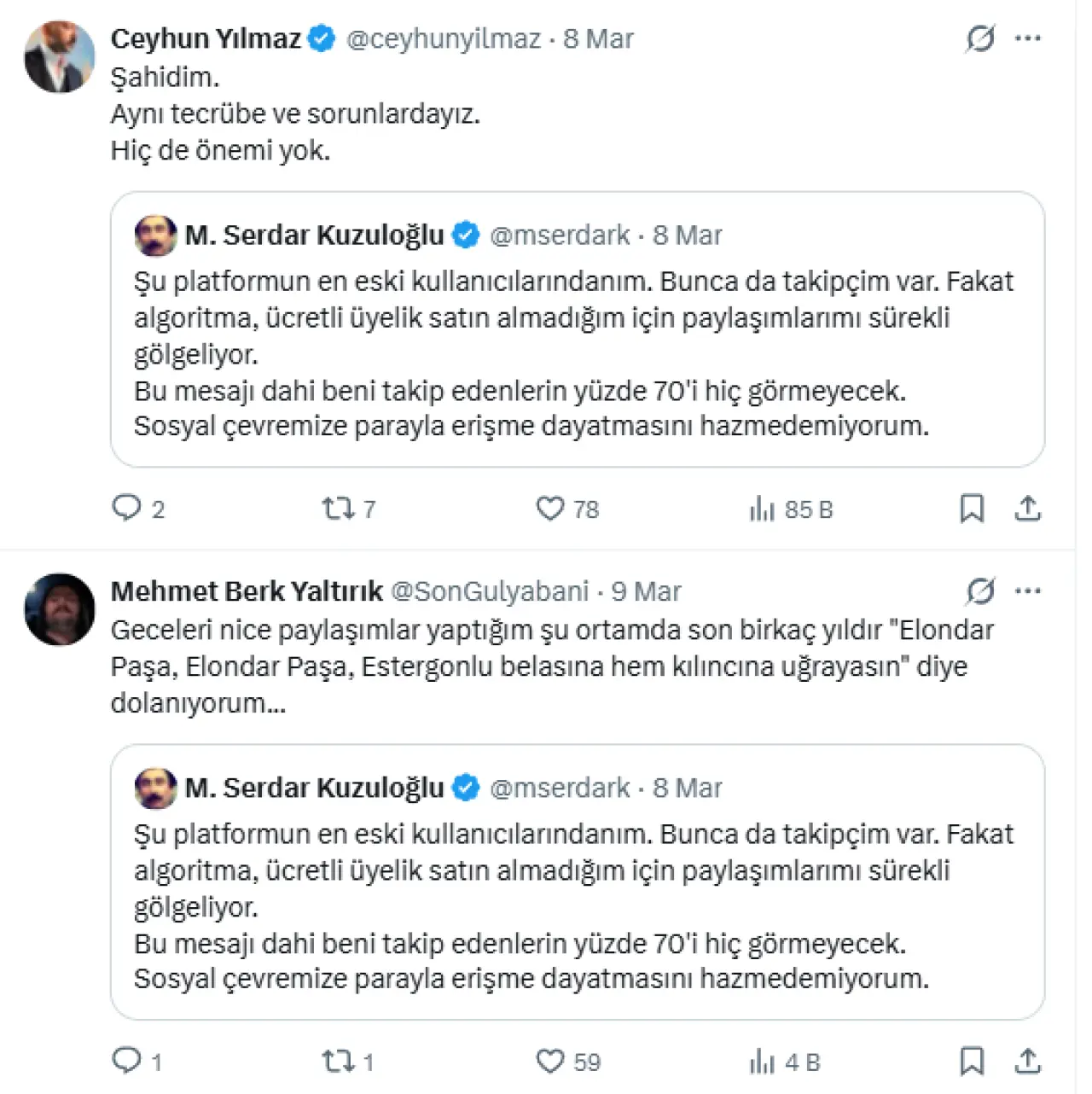
Task: Open more options menu on Ceyhun Yılmaz's tweet
Action: pos(1028,38)
